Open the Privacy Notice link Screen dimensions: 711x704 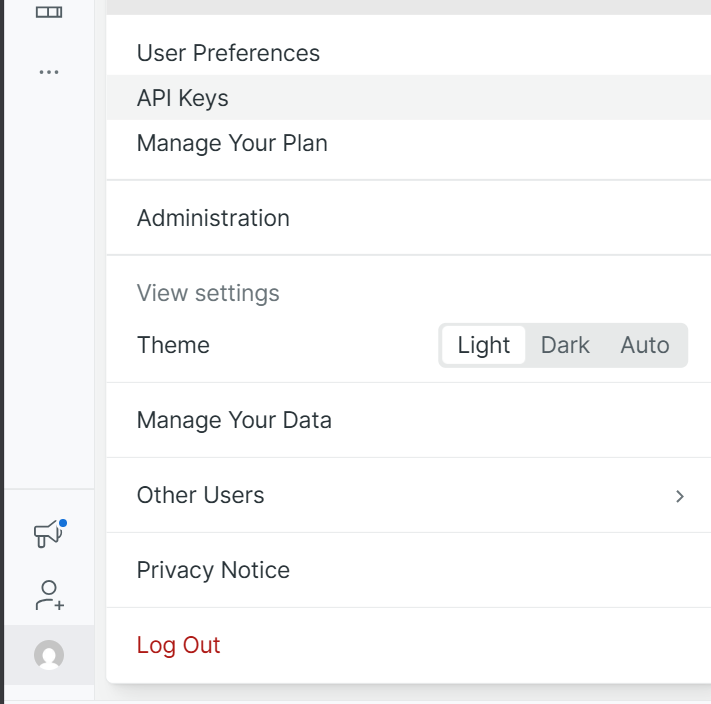[213, 570]
